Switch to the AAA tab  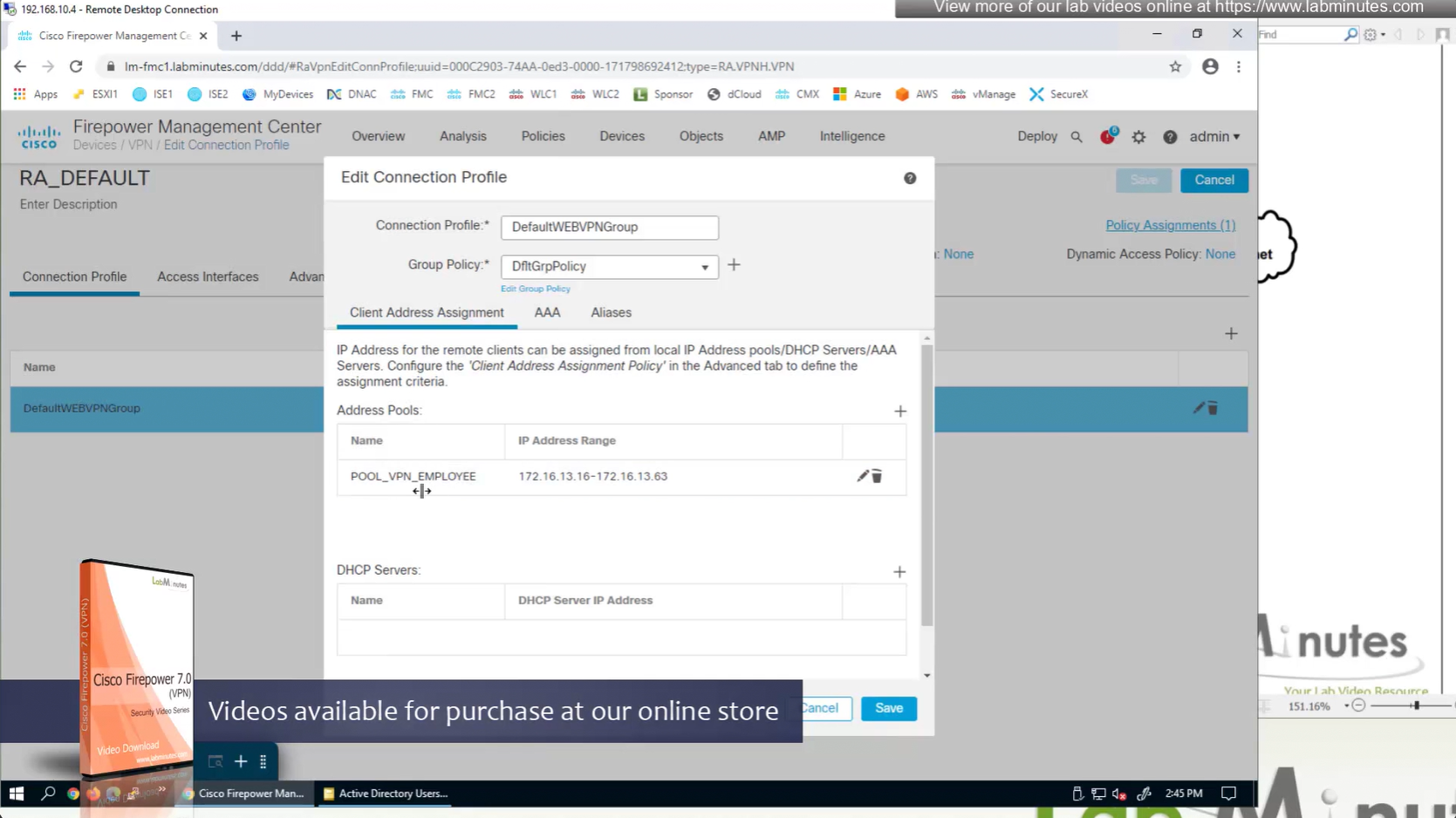[547, 312]
